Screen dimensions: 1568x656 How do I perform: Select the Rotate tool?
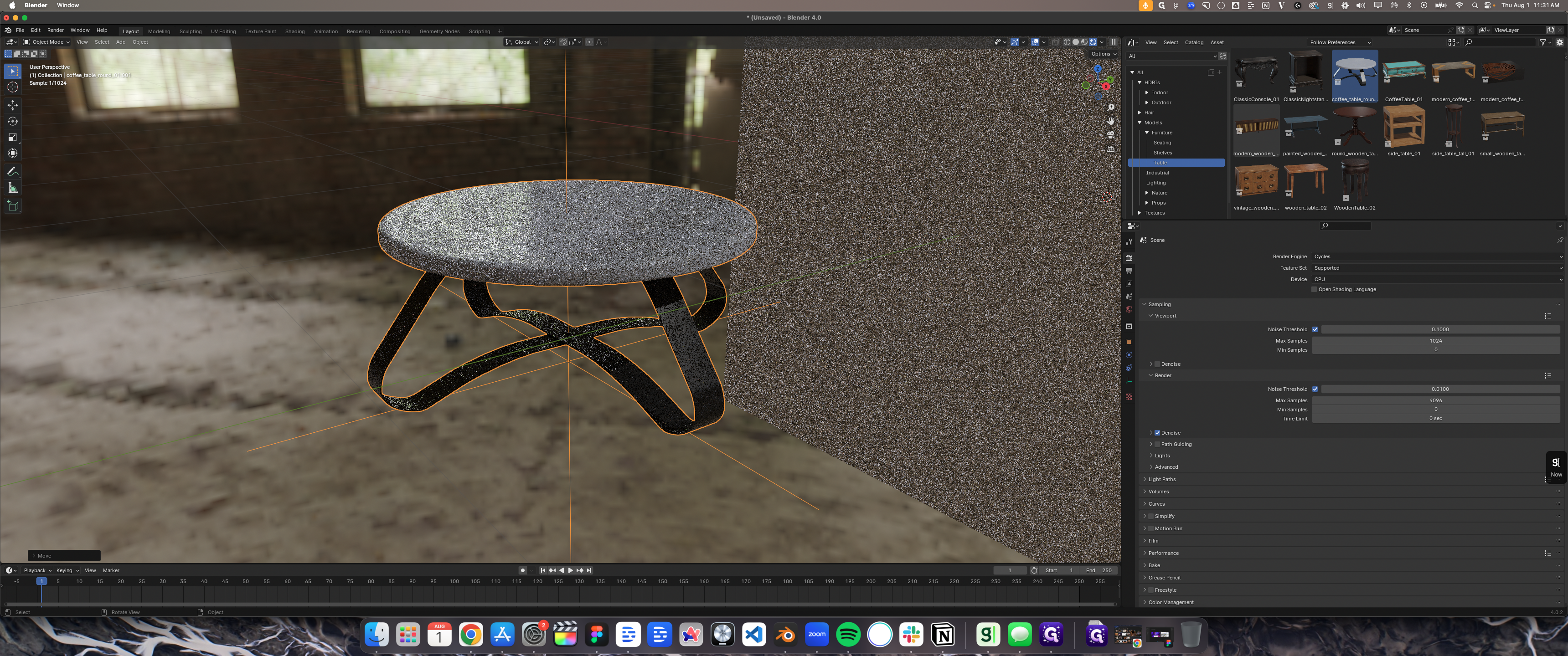[13, 121]
